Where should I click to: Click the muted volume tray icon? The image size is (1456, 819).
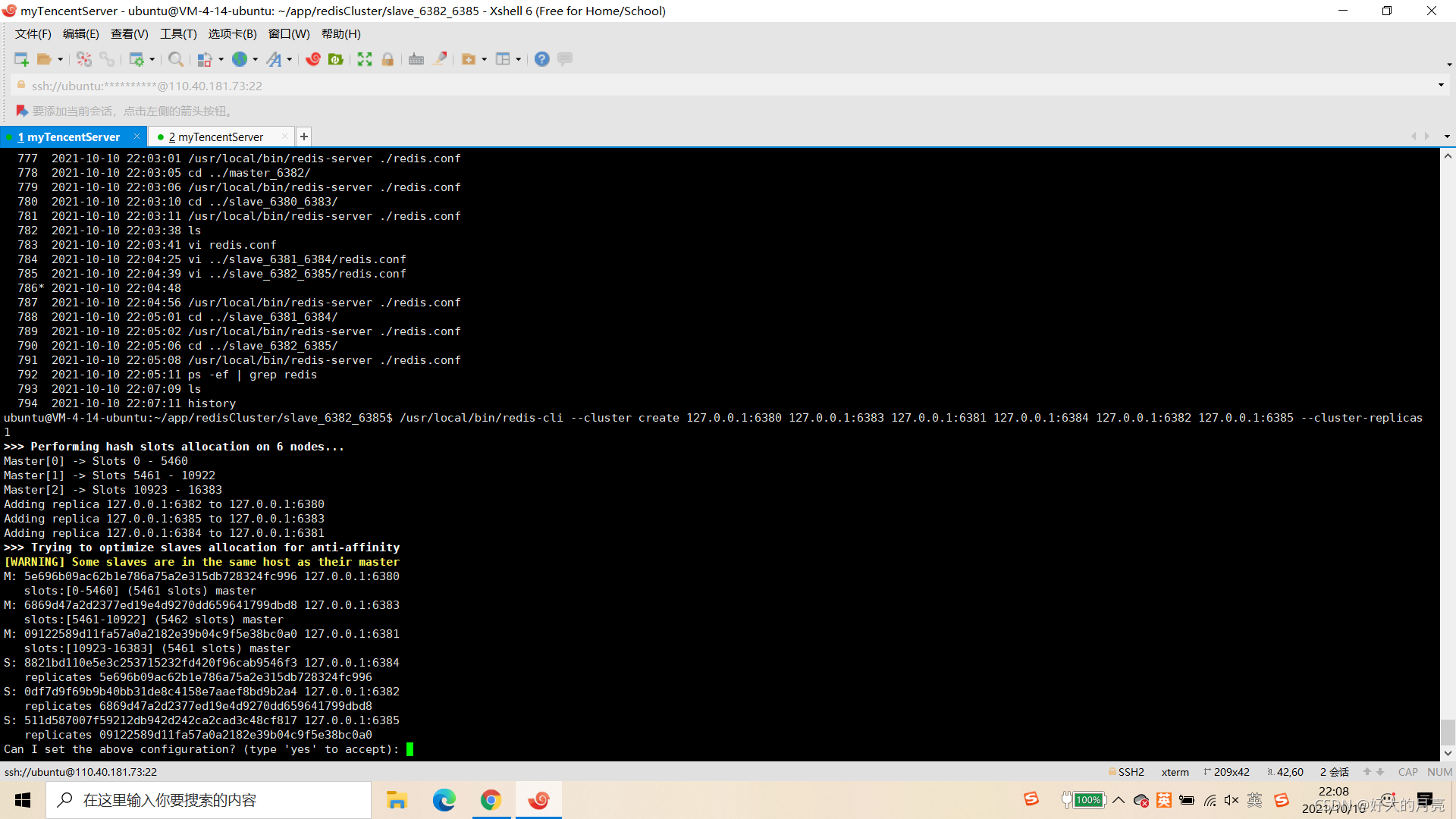pyautogui.click(x=1232, y=800)
